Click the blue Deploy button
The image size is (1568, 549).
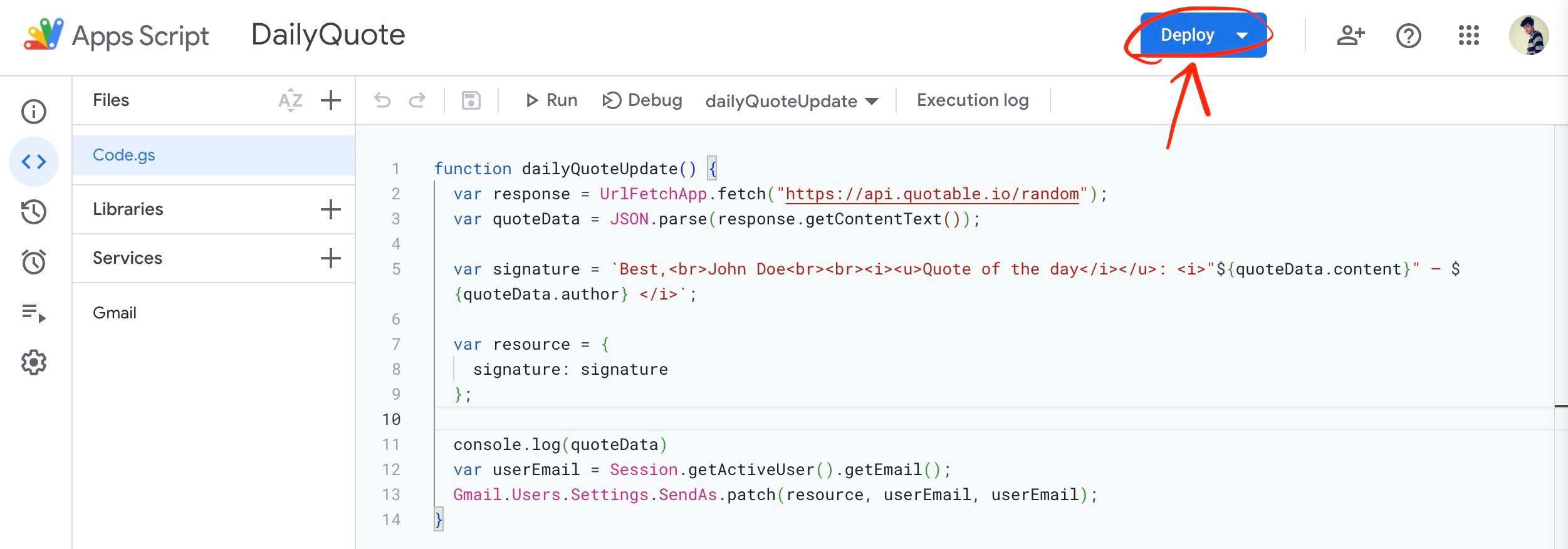point(1203,35)
